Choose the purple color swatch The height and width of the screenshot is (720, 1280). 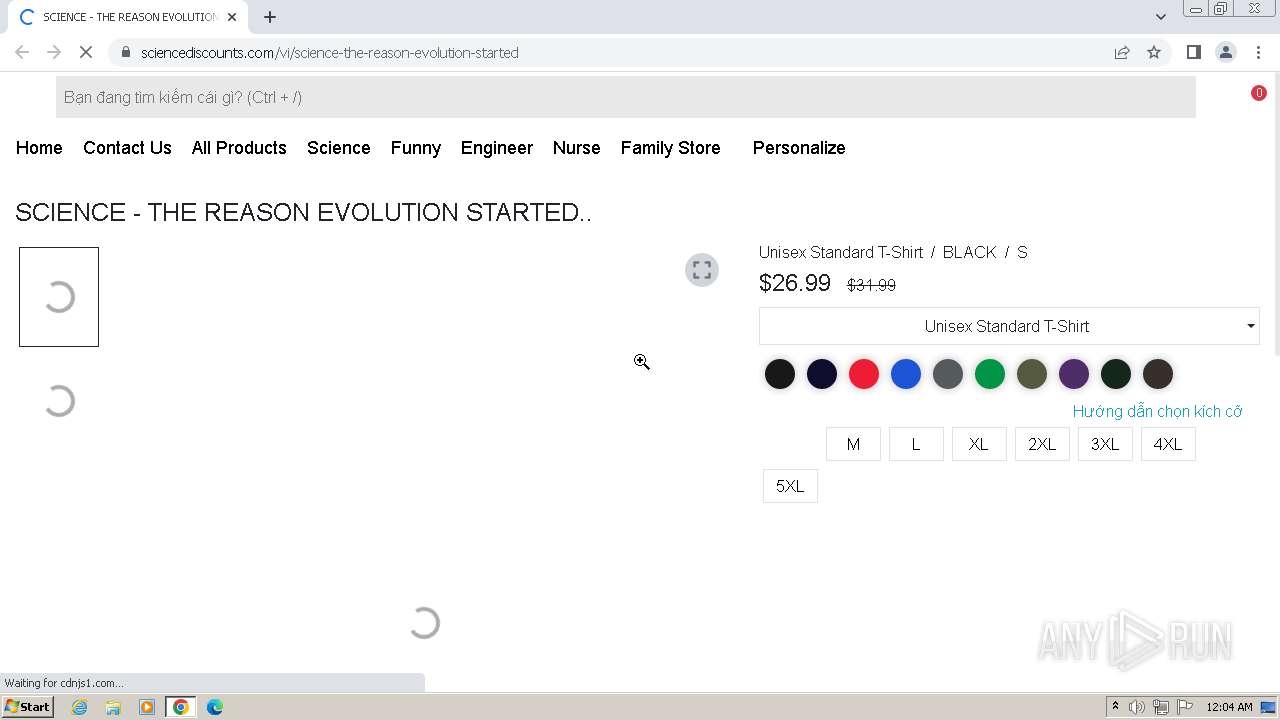coord(1074,374)
